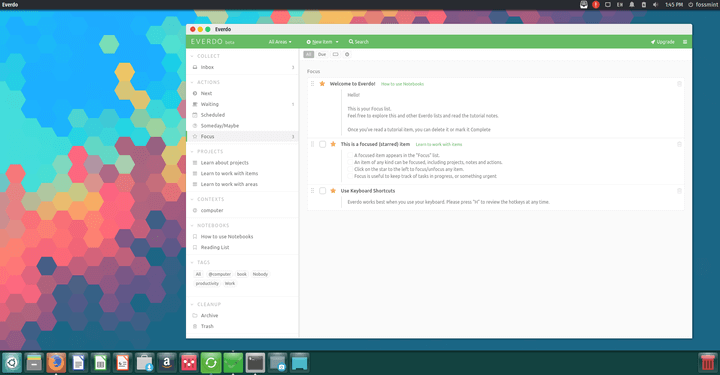Click trash icon on Use Keyboard Shortcuts row
The image size is (720, 375).
pos(679,191)
